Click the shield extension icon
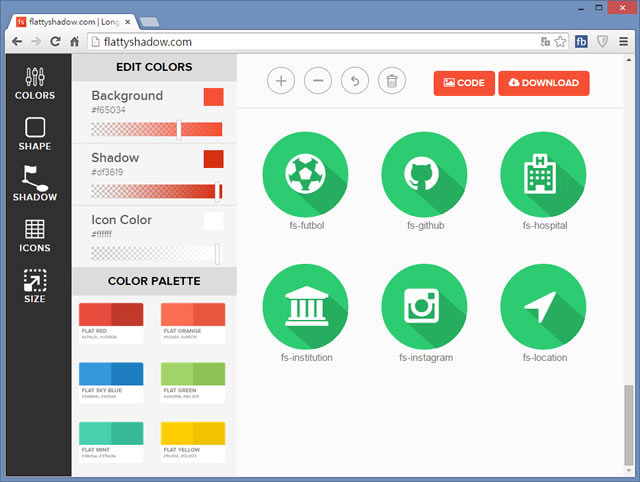Screen dimensions: 640x482 602,42
